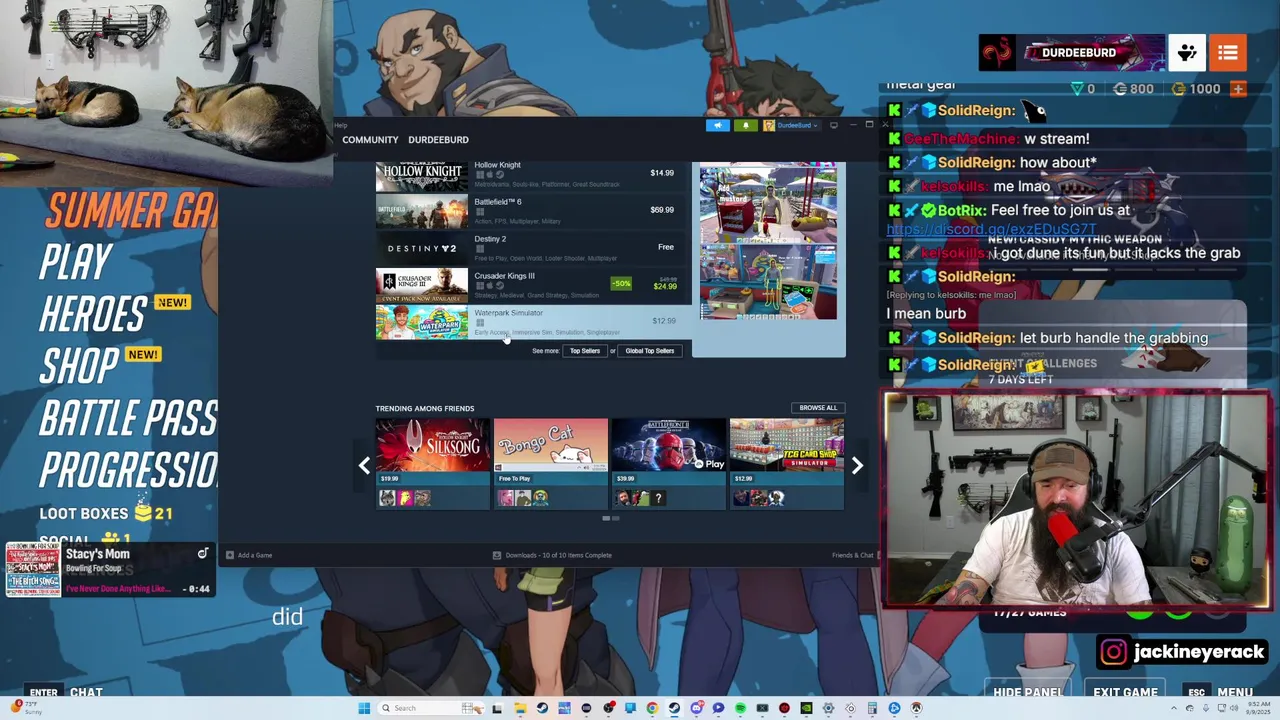Go to previous trending carousel page
Image resolution: width=1280 pixels, height=720 pixels.
[x=364, y=465]
